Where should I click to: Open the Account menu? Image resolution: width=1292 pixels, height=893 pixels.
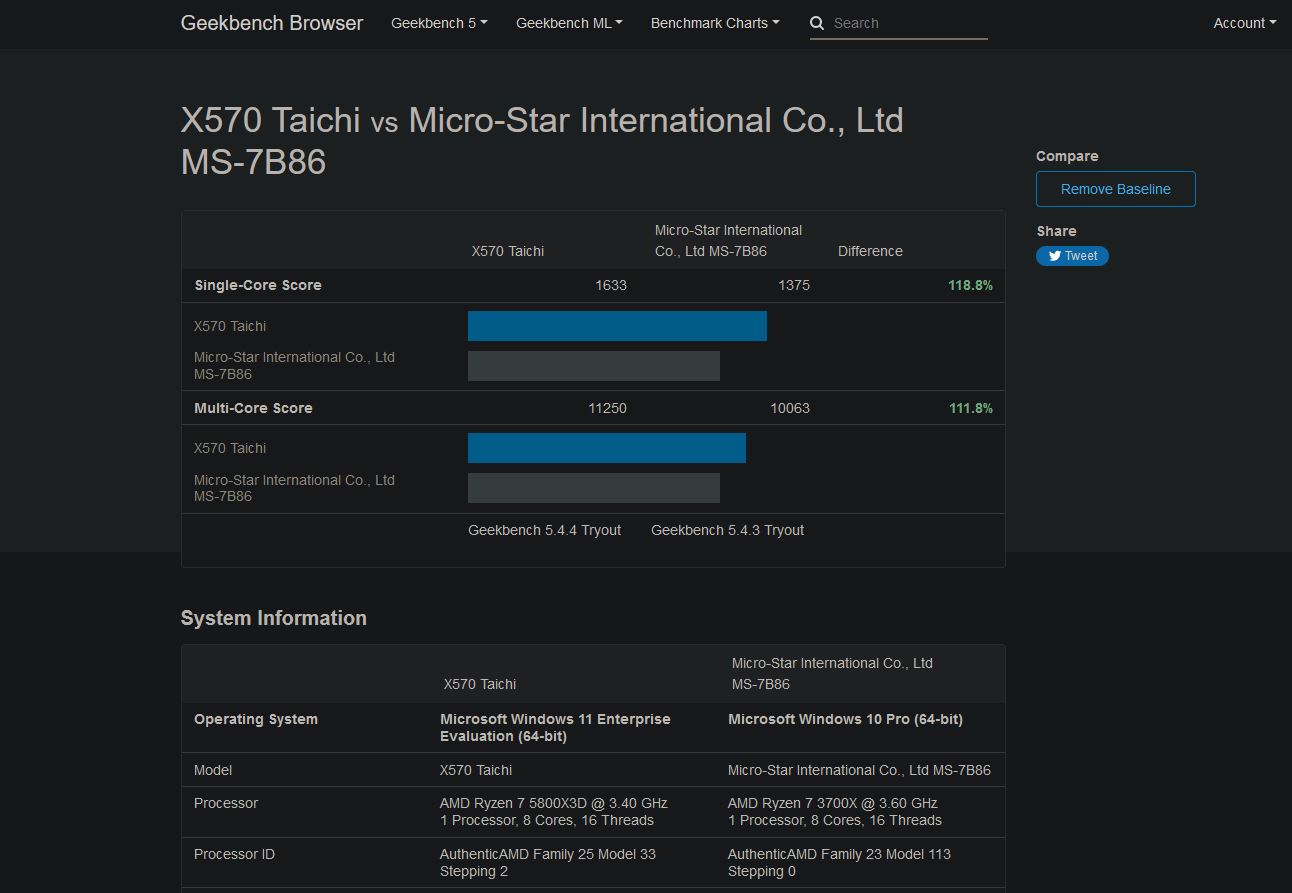coord(1244,22)
